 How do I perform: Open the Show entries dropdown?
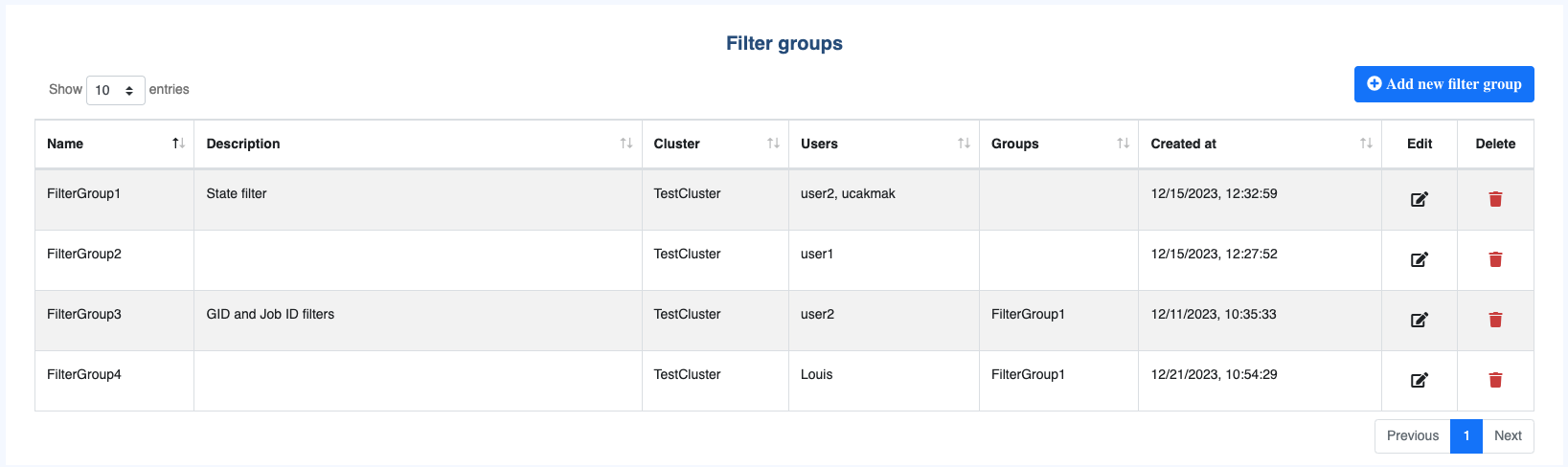[x=115, y=90]
